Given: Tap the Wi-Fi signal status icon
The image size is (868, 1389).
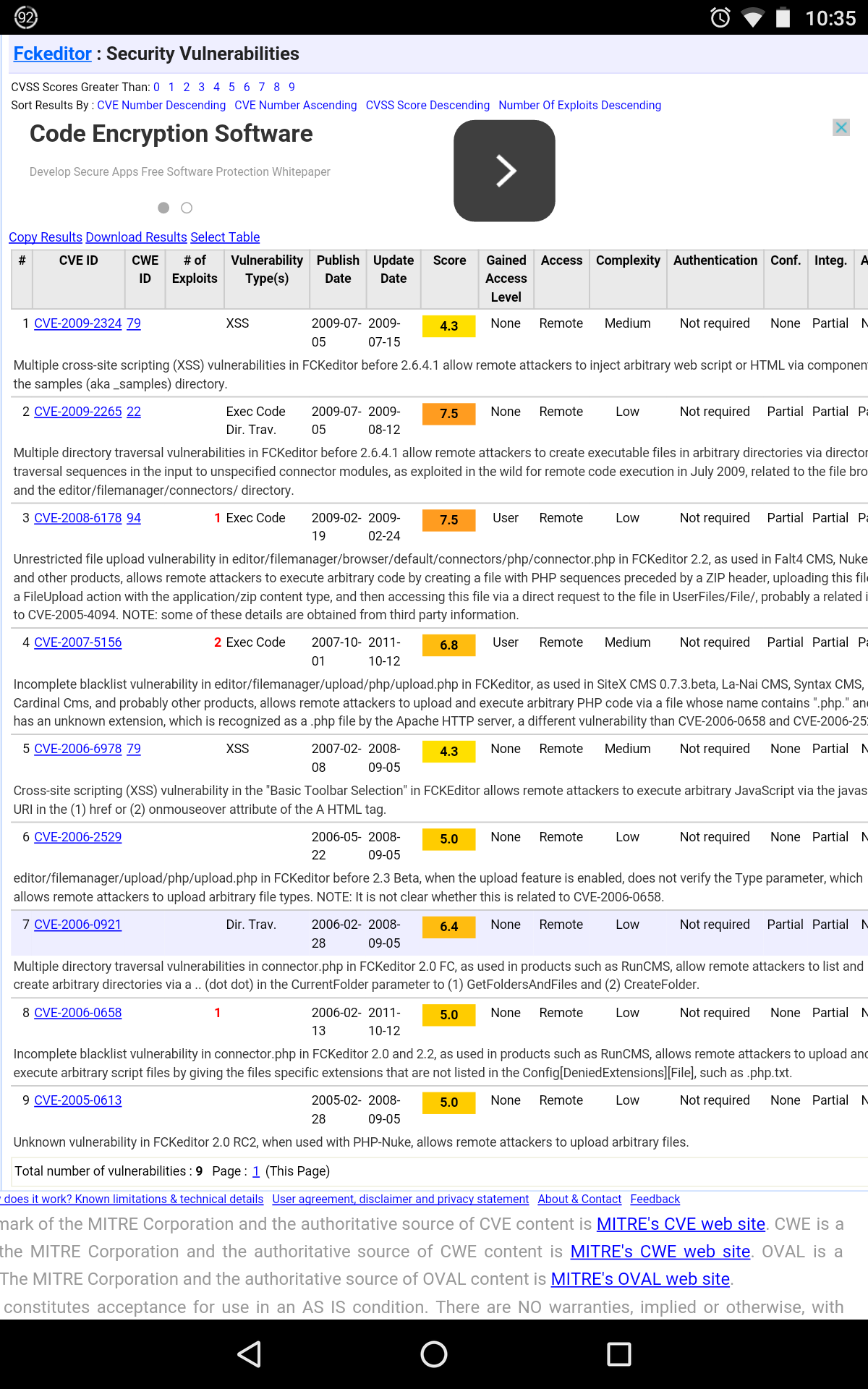Looking at the screenshot, I should tap(752, 17).
